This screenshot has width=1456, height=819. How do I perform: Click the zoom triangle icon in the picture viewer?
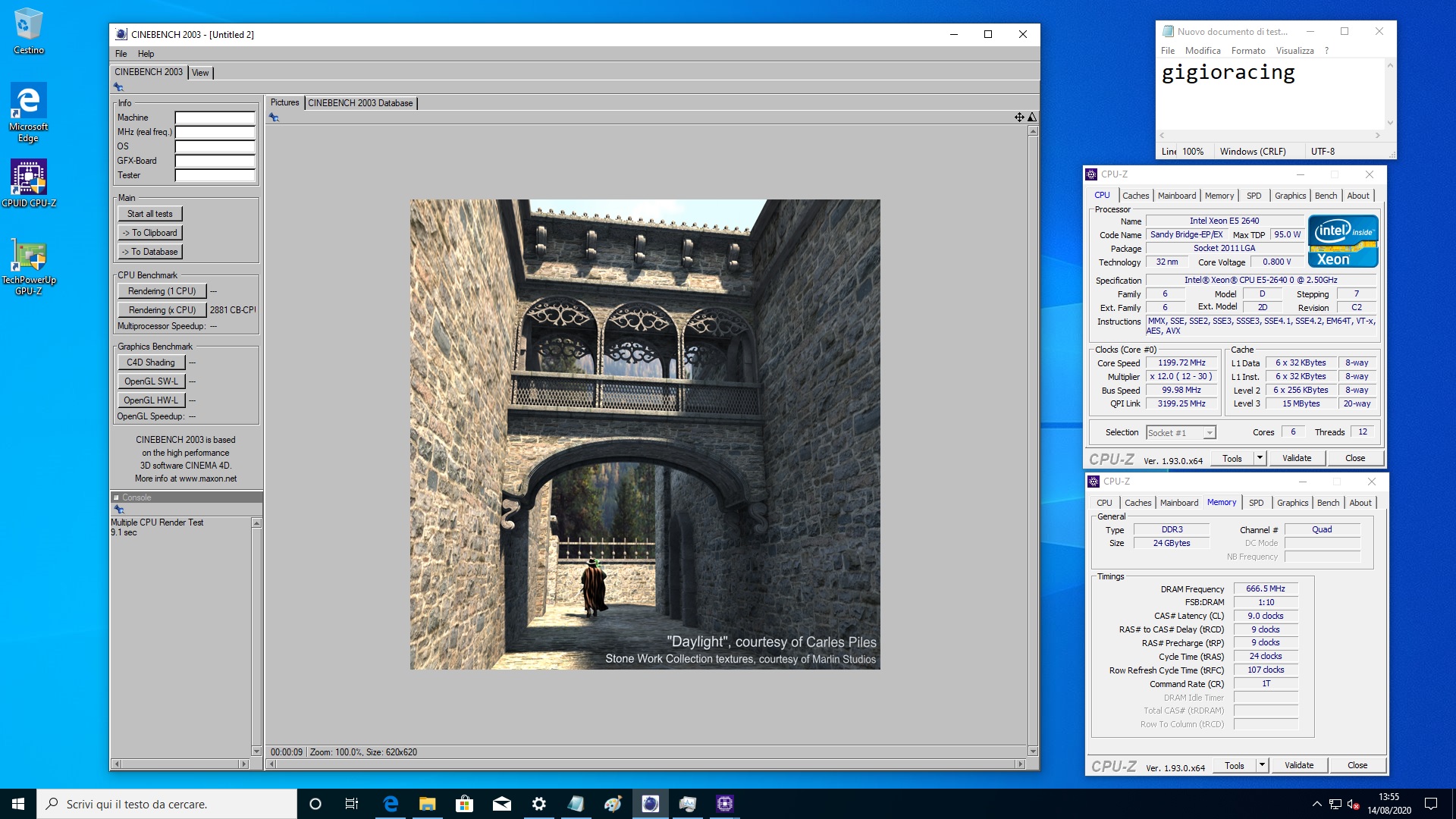1031,117
